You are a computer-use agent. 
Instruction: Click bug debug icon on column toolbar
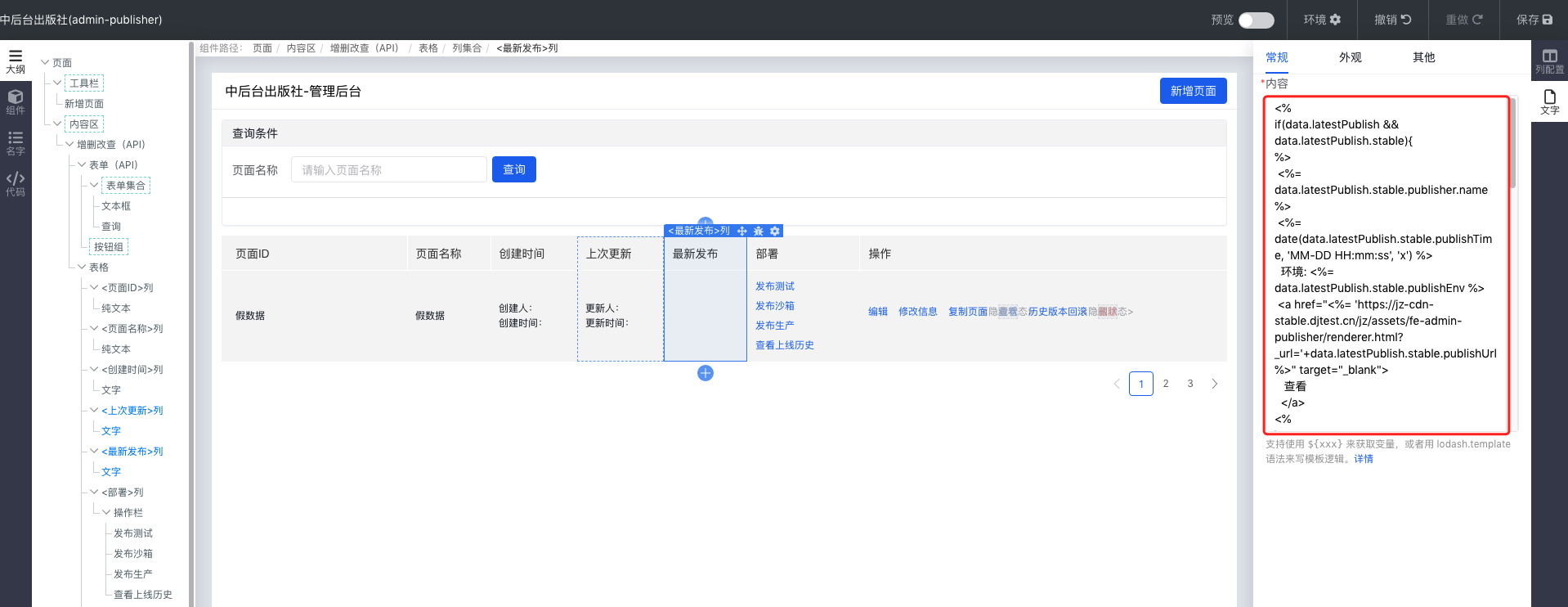pos(759,232)
